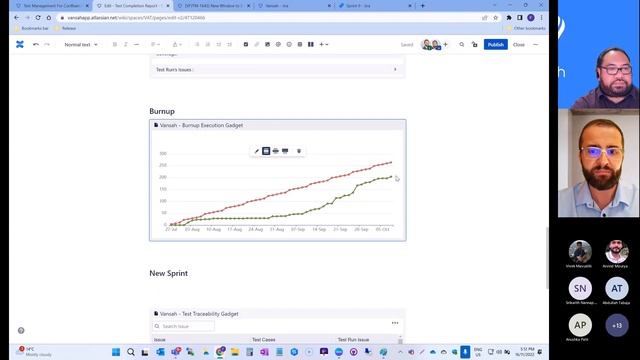
Task: Set the gadget to wide width
Action: [x=276, y=151]
